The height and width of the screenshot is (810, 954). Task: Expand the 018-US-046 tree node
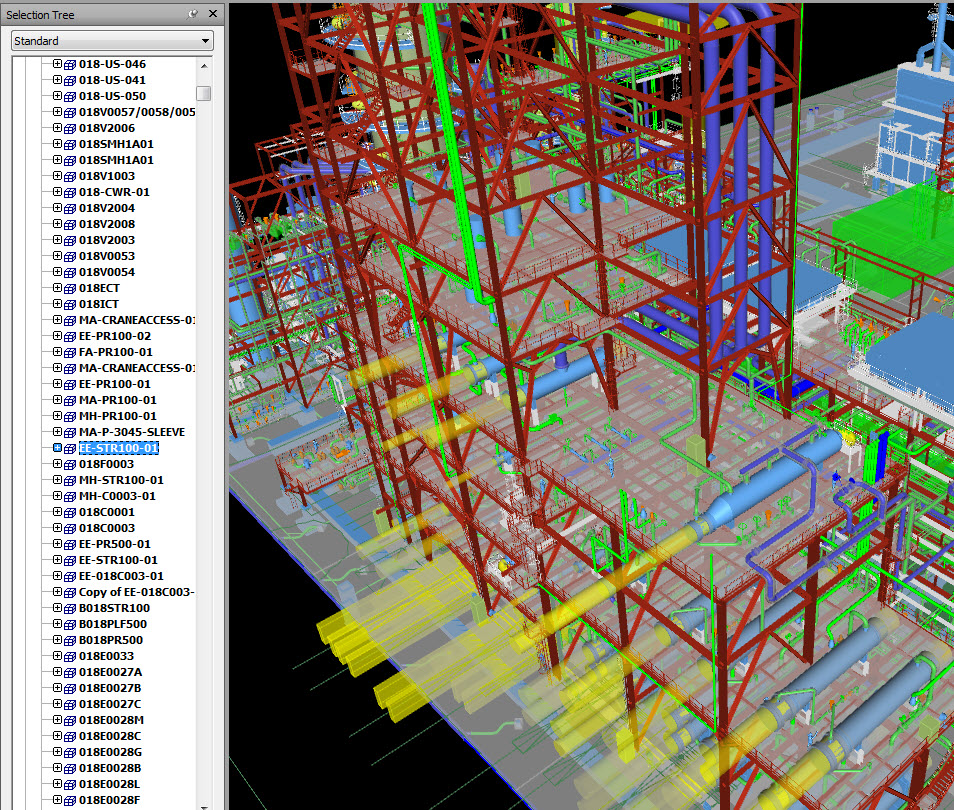(57, 63)
